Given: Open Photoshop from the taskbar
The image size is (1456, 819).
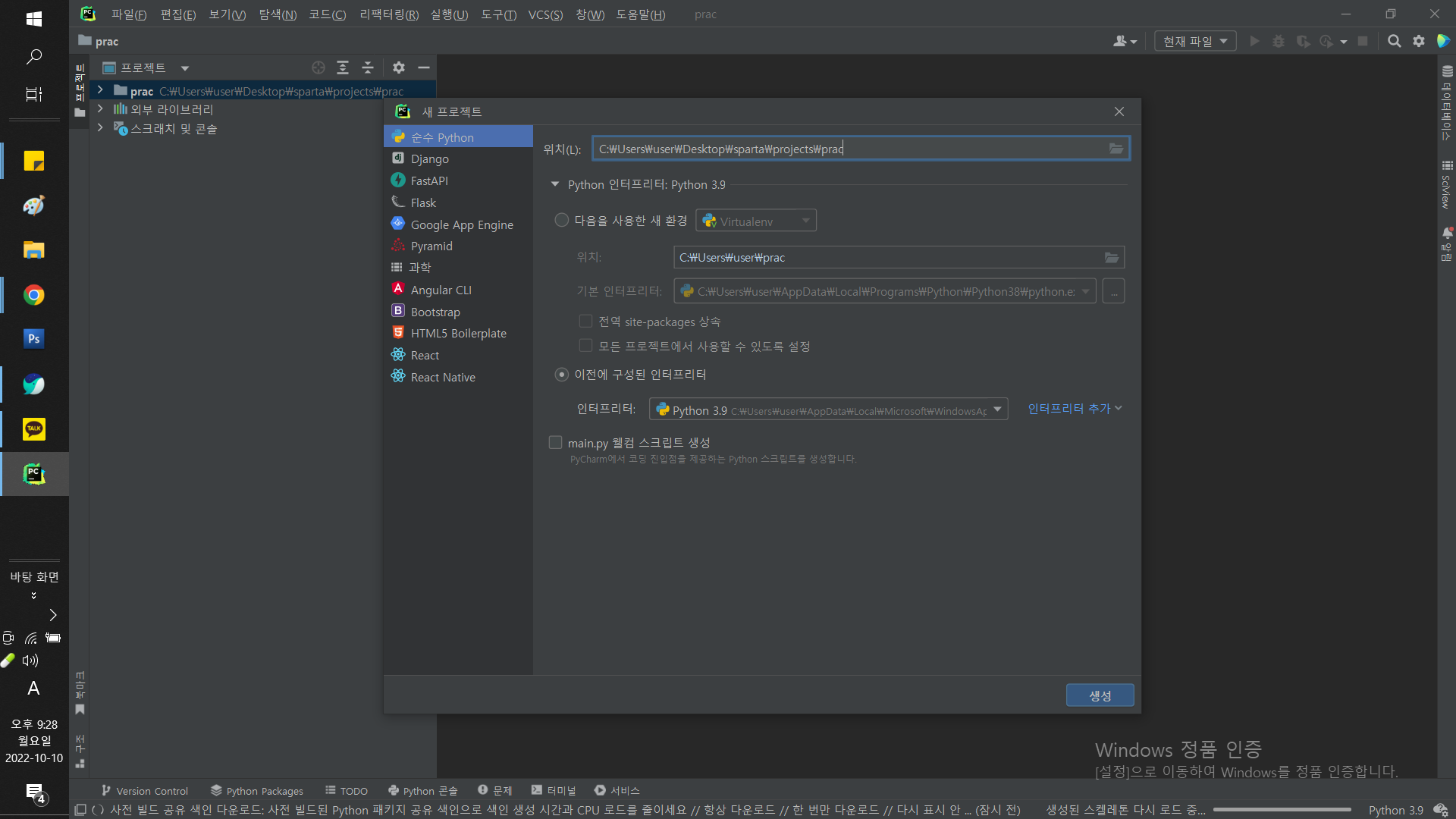Looking at the screenshot, I should [33, 339].
